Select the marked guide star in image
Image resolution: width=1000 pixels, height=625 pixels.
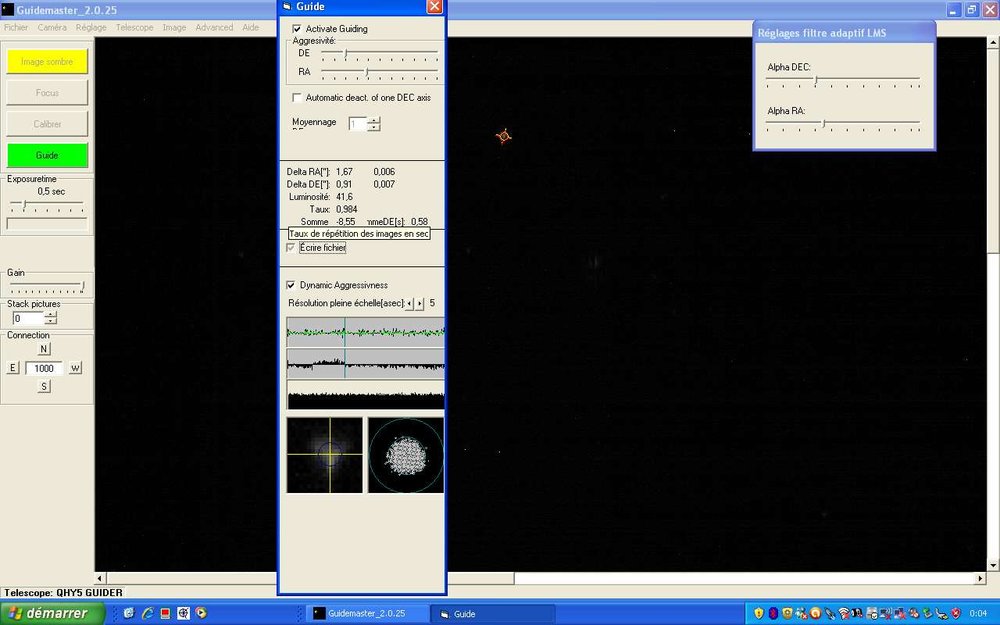(504, 136)
